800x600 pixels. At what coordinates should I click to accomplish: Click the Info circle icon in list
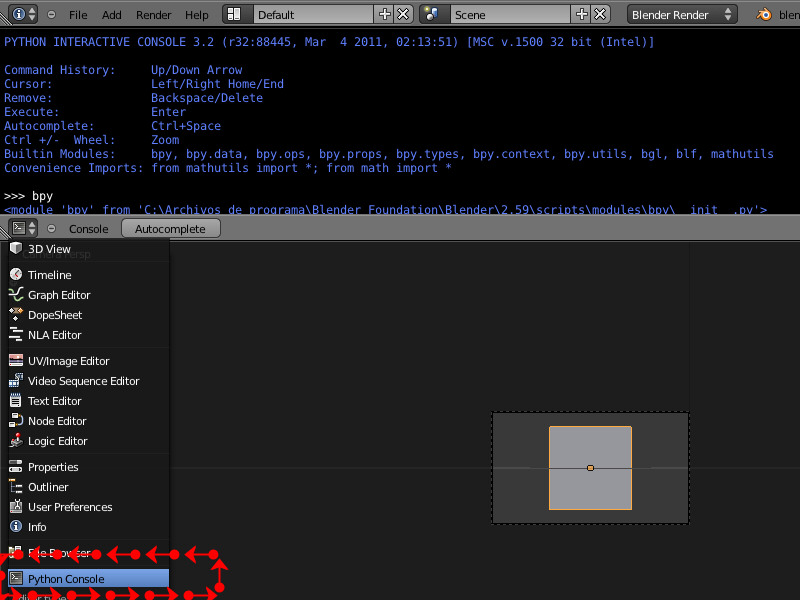pyautogui.click(x=16, y=526)
